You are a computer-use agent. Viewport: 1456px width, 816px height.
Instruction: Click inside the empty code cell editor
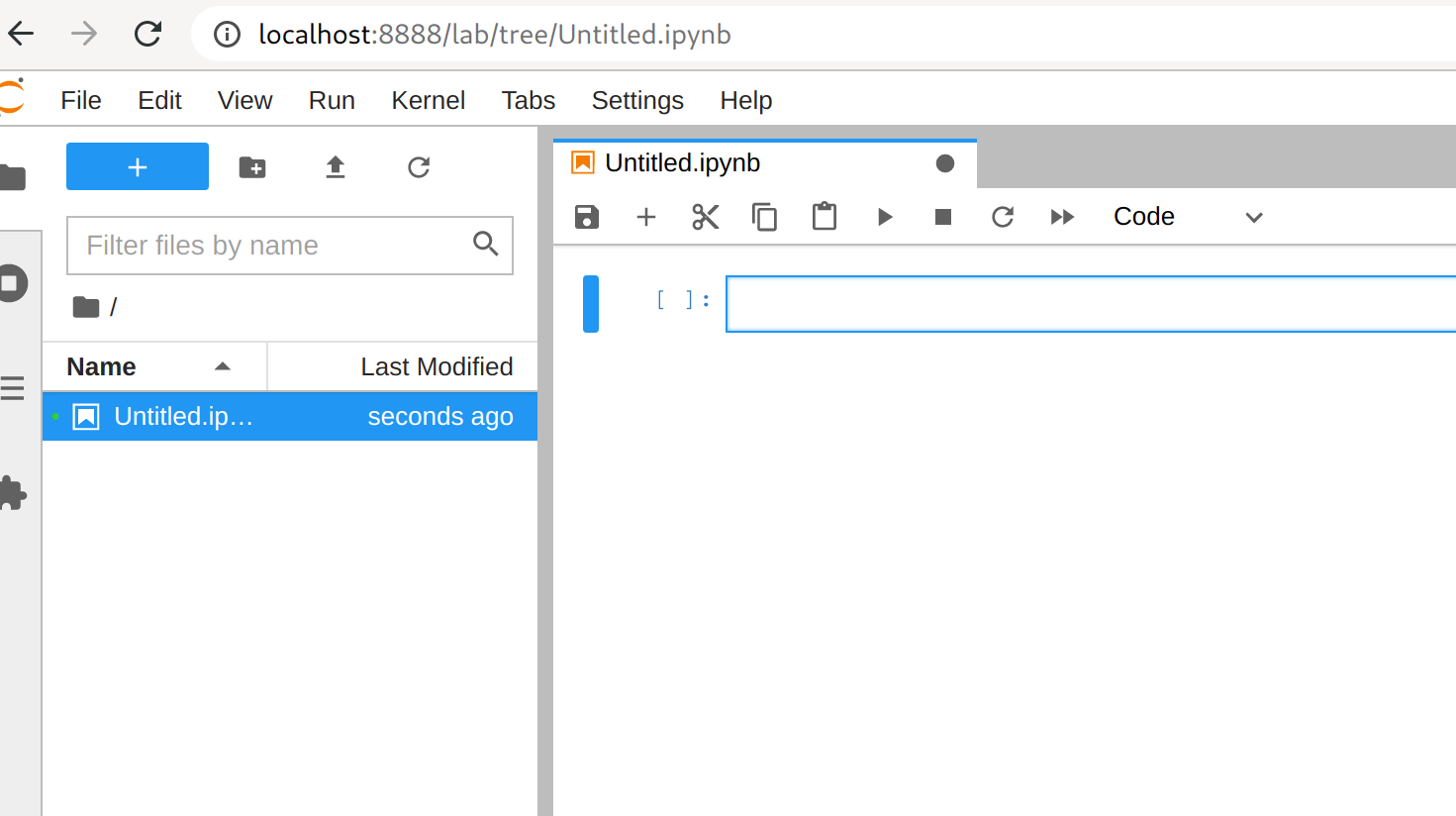tap(1091, 304)
